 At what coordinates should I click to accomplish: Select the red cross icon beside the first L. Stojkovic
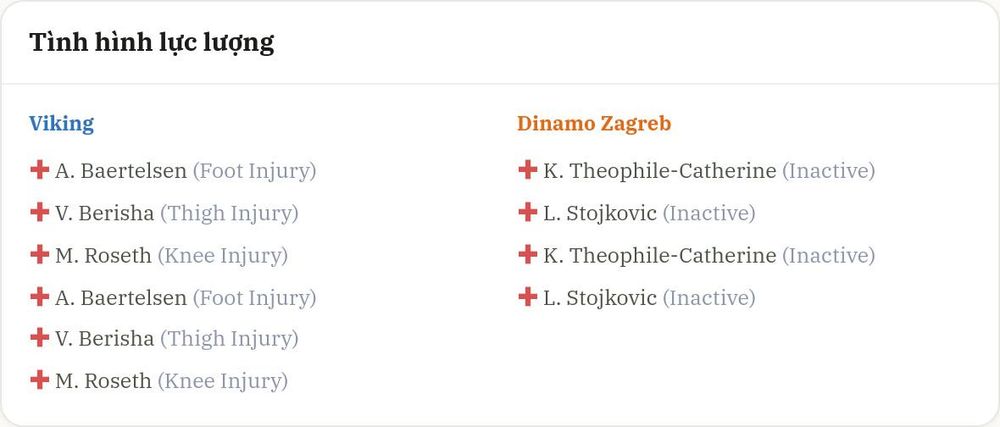pos(527,212)
